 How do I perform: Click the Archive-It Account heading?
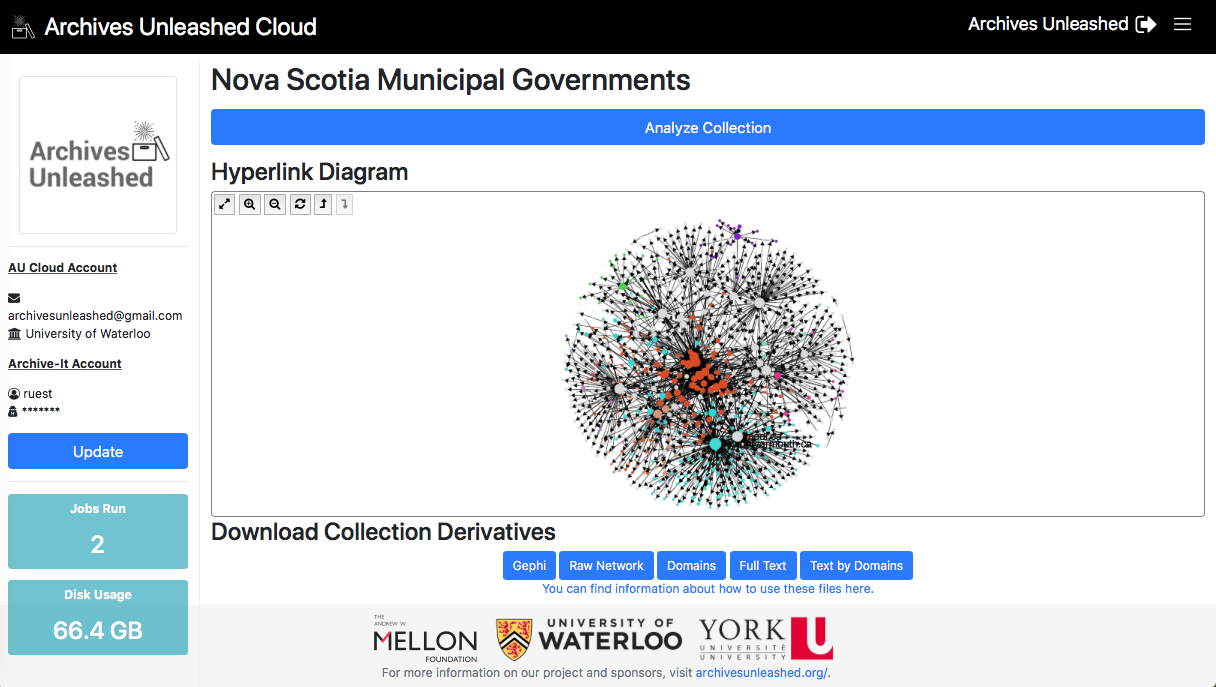tap(65, 364)
